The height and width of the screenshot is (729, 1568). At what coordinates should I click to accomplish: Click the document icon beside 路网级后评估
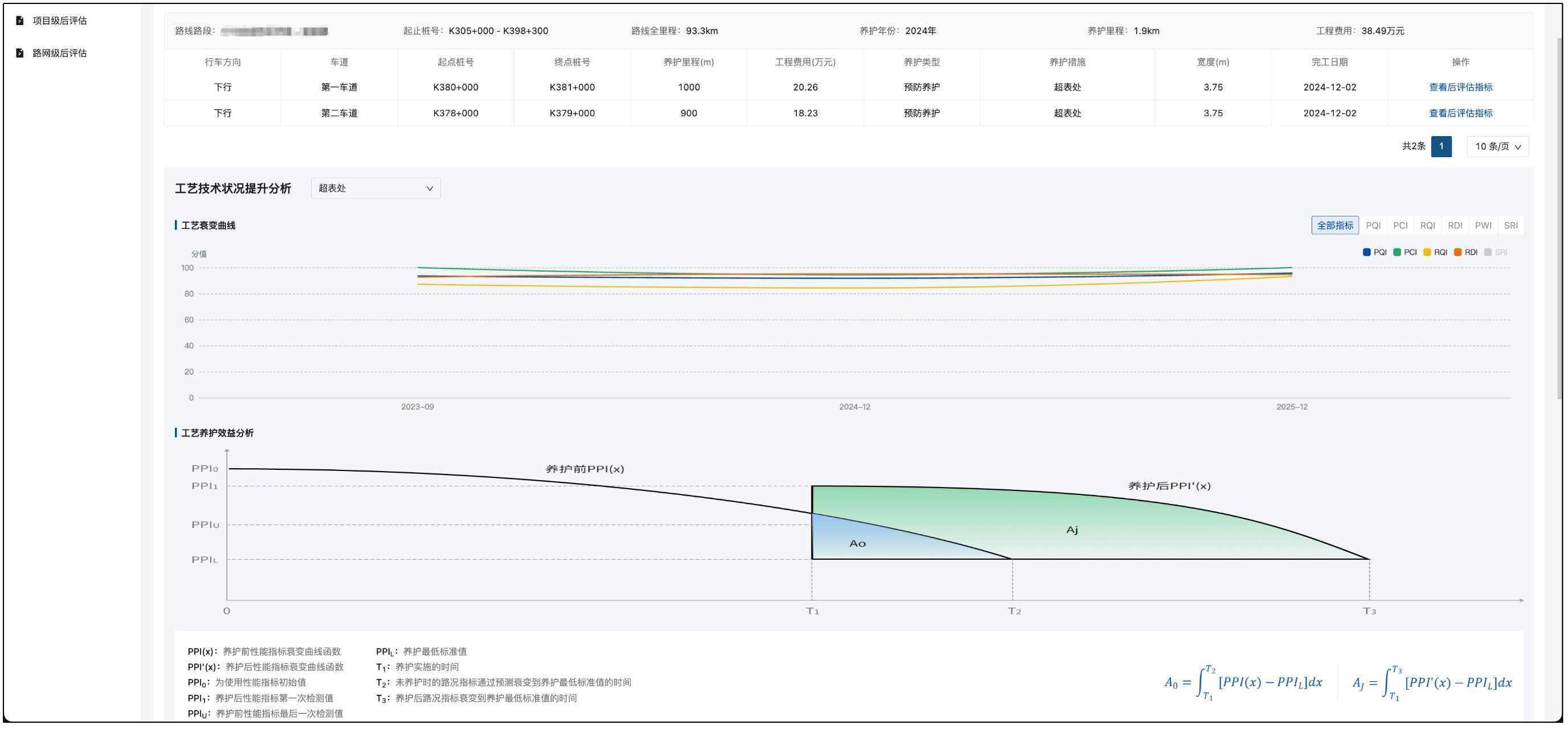19,53
